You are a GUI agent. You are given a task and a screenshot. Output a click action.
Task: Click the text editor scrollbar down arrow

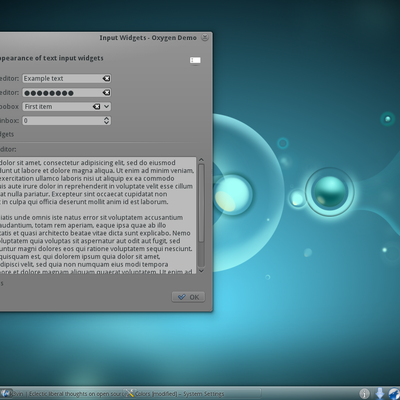pyautogui.click(x=201, y=271)
